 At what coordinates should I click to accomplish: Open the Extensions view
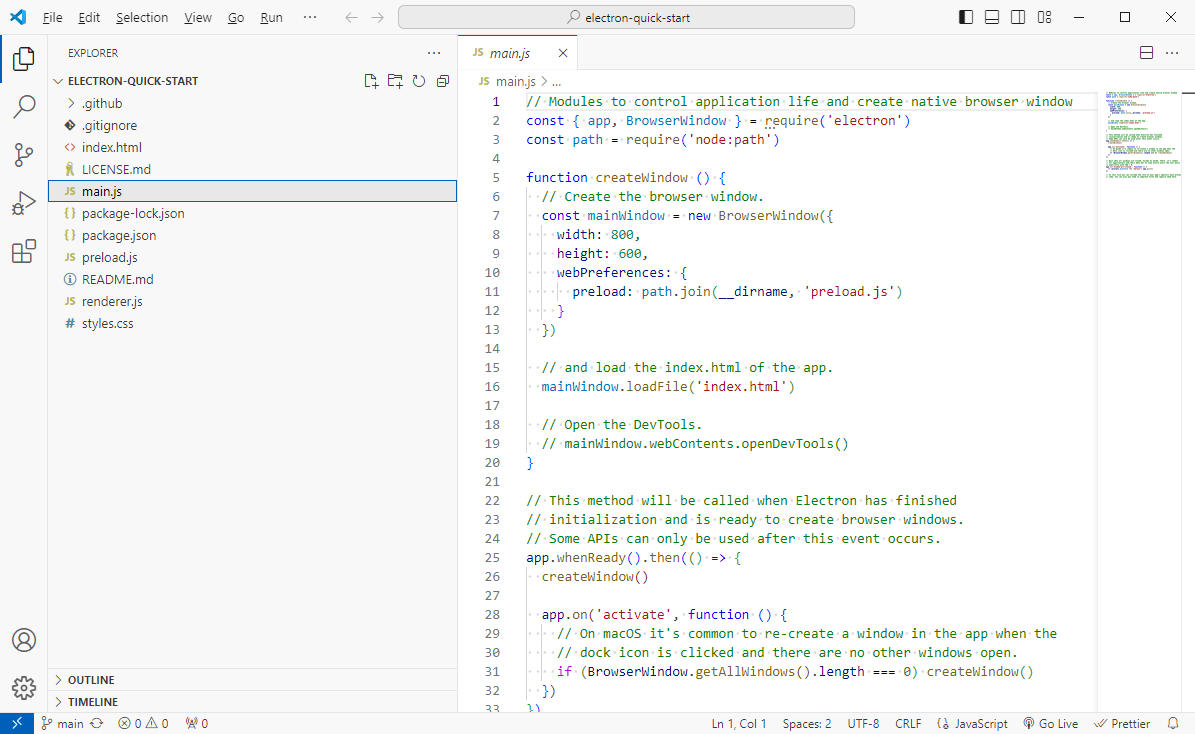click(24, 251)
